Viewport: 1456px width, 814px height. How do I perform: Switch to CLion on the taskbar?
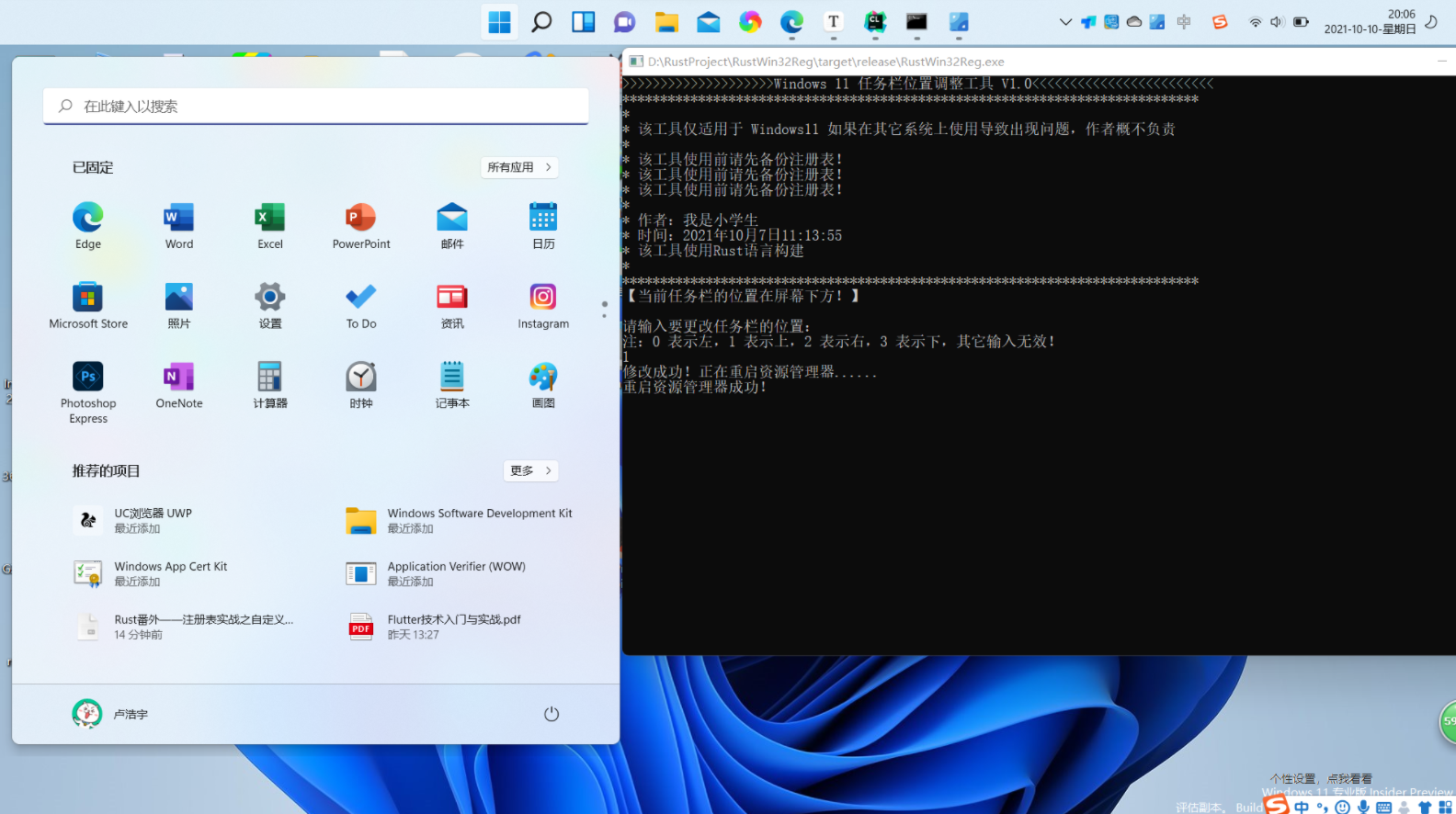[875, 22]
